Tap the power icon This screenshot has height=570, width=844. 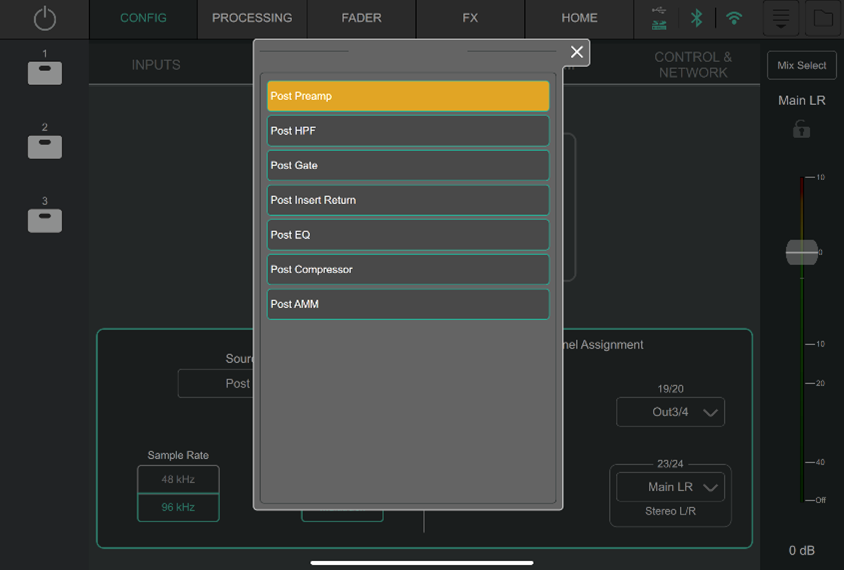click(x=45, y=18)
